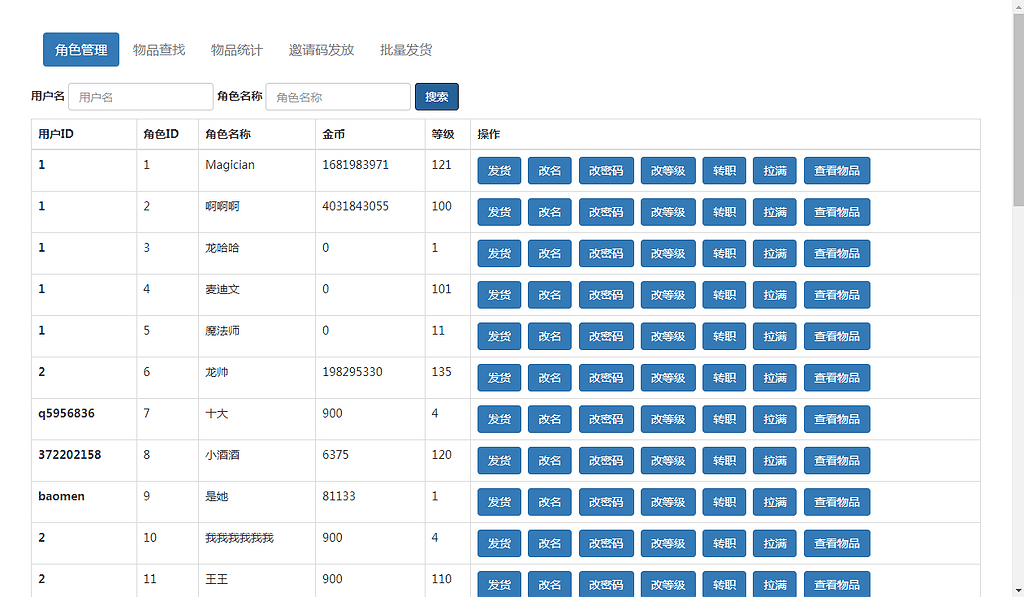The width and height of the screenshot is (1024, 597).
Task: Focus the 用户名 search input
Action: pyautogui.click(x=140, y=97)
